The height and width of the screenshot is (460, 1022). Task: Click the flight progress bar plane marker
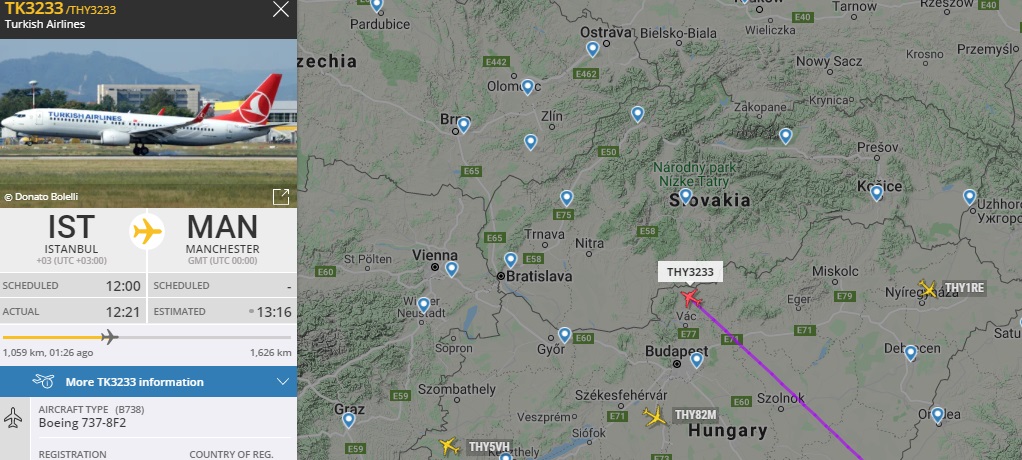click(x=110, y=337)
